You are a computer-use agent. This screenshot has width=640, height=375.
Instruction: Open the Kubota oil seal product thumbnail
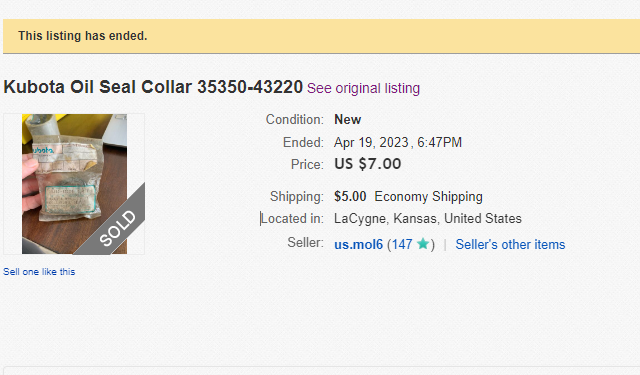coord(74,184)
